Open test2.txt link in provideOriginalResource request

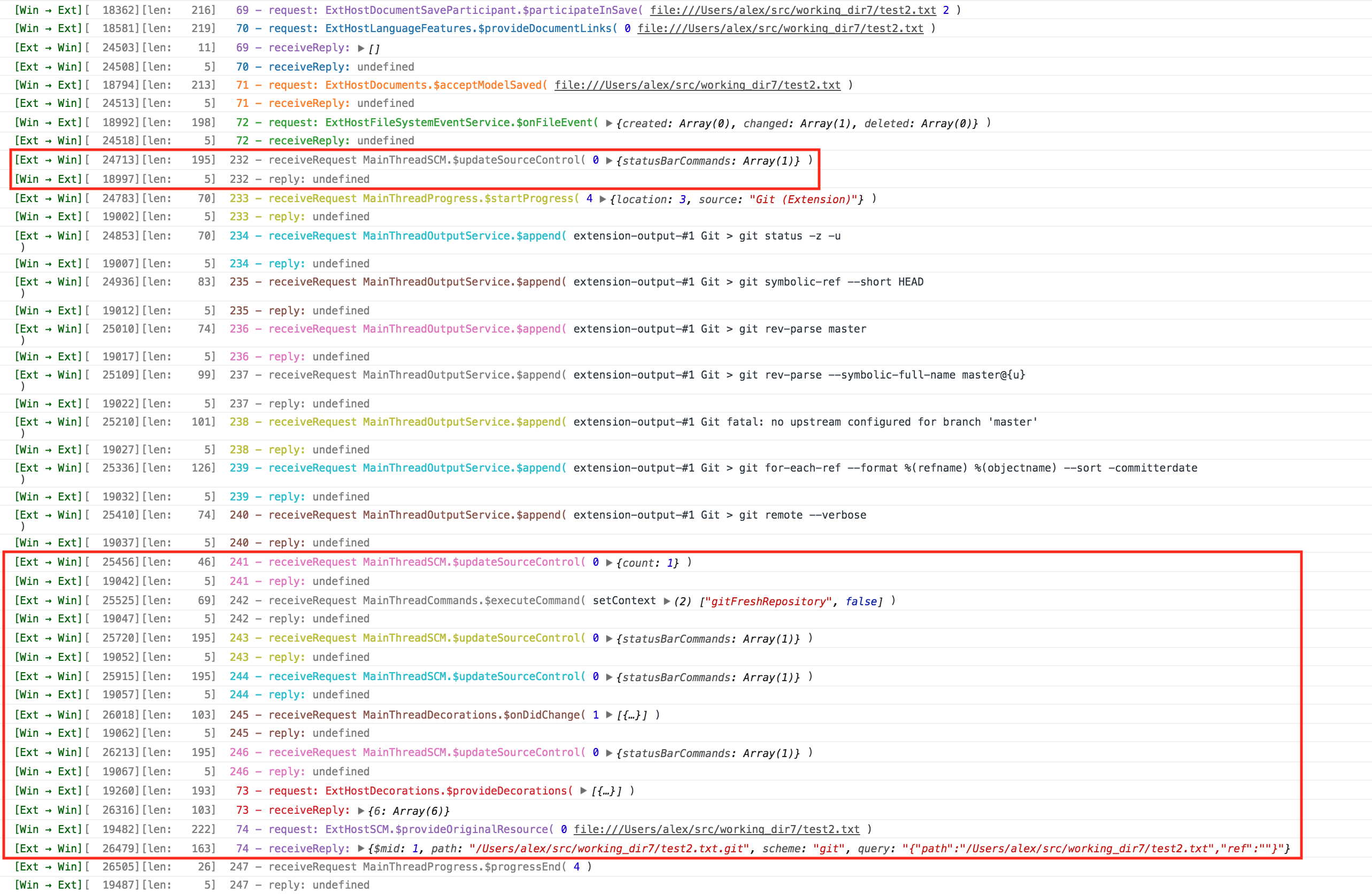pyautogui.click(x=718, y=829)
